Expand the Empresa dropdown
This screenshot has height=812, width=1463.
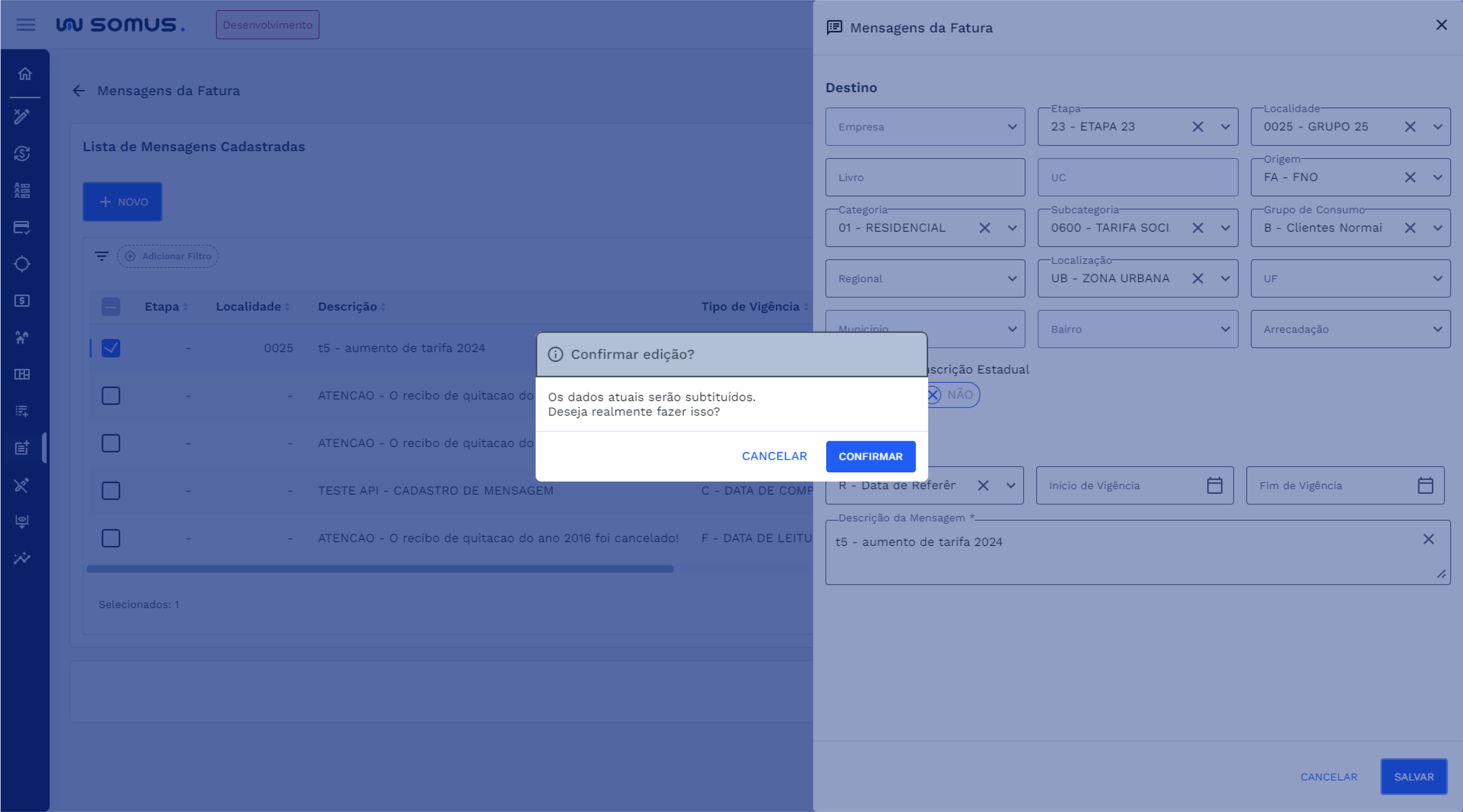point(1012,126)
